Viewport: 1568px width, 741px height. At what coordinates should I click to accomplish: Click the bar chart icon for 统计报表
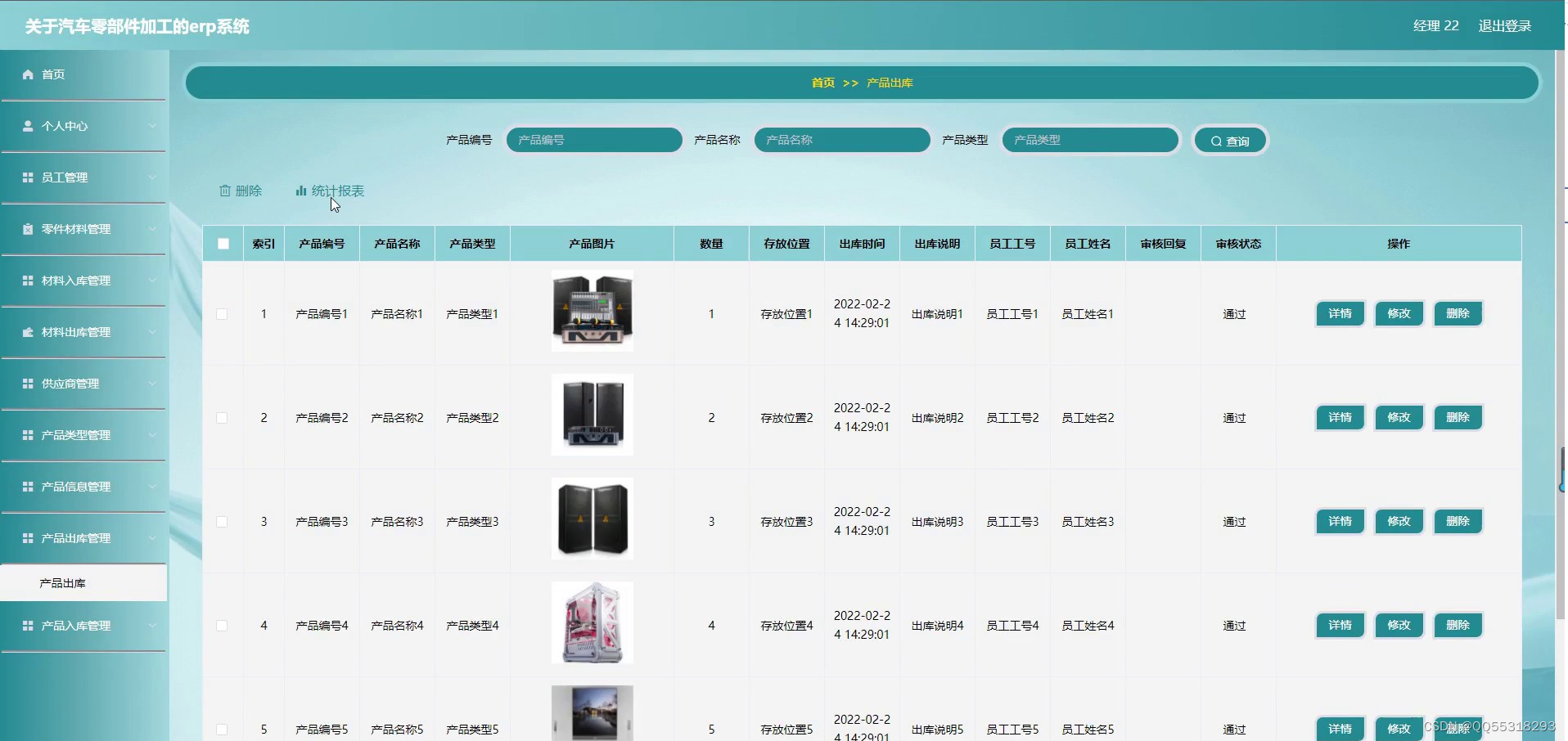click(300, 191)
